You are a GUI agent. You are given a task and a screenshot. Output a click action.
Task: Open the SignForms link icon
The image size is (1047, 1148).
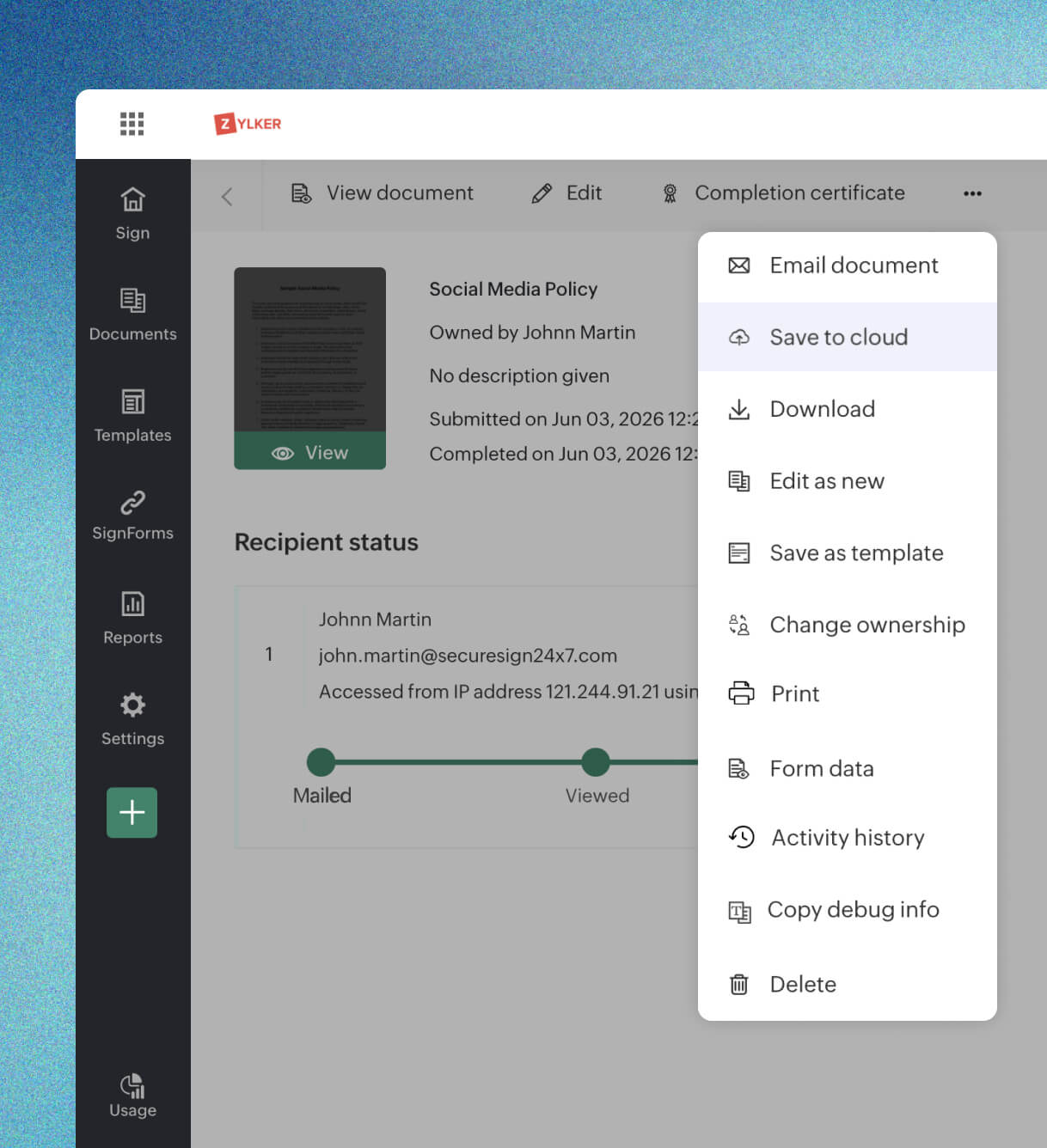(x=132, y=502)
